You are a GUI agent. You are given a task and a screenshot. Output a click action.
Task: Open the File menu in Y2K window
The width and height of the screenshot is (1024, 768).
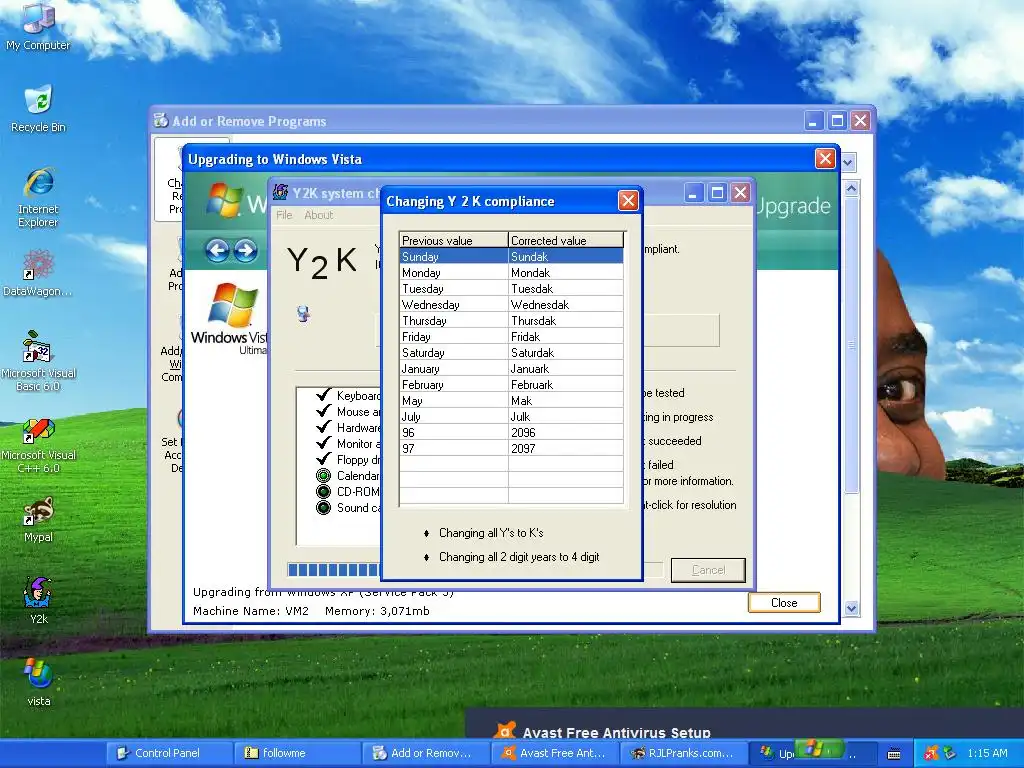click(284, 215)
